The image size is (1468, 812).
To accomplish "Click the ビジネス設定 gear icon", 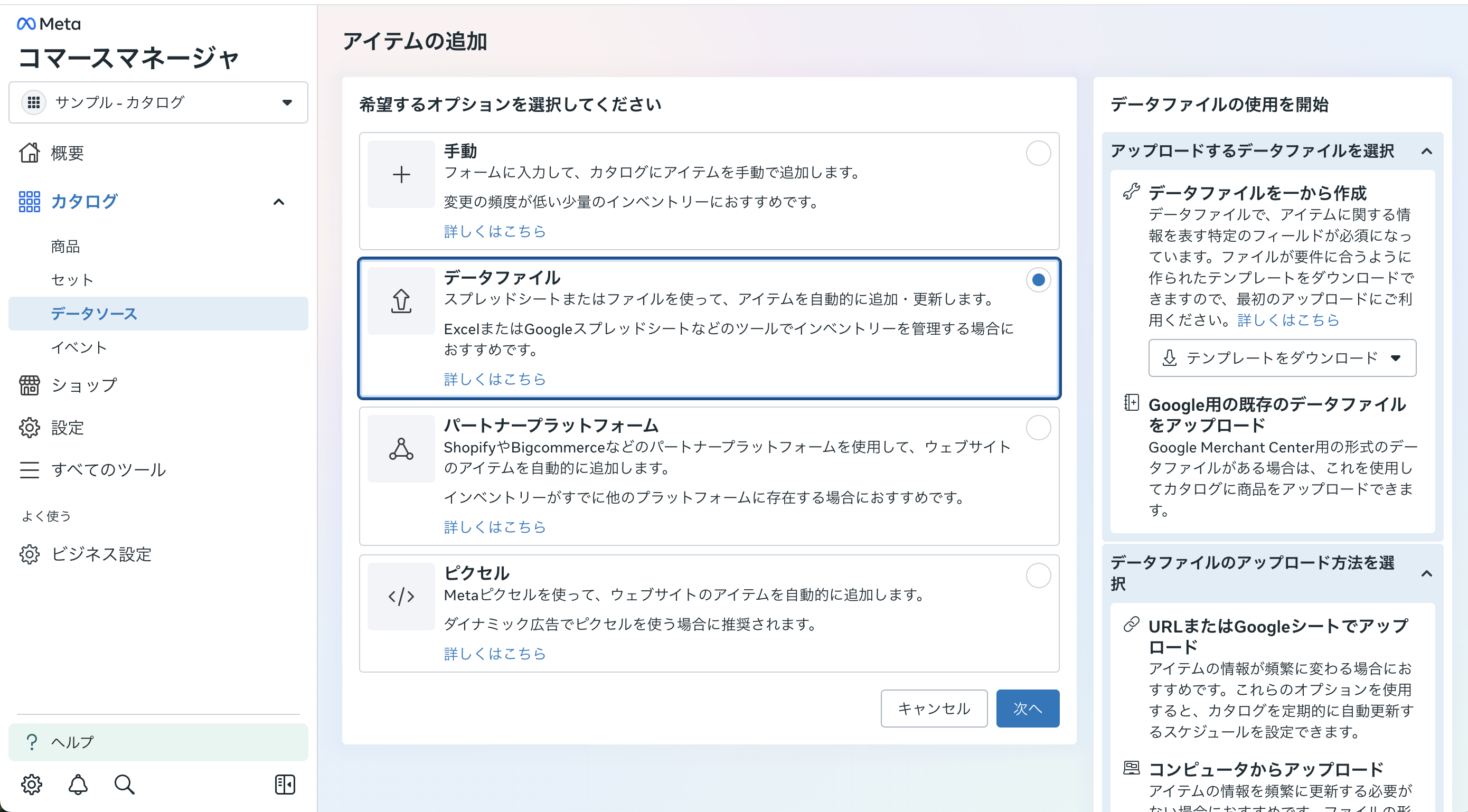I will click(x=30, y=554).
